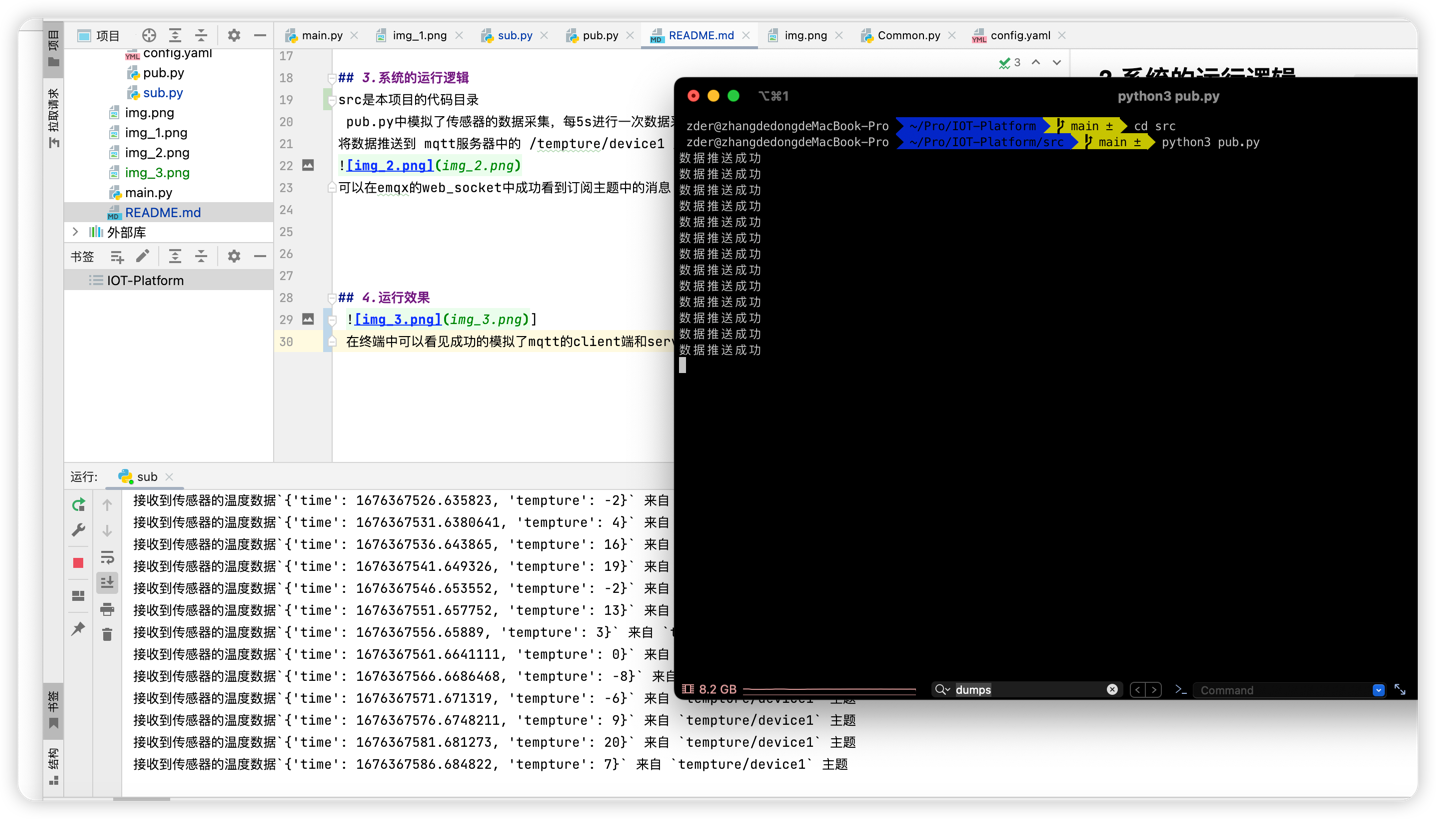Expand all in the bookmarks panel toolbar

click(x=175, y=257)
